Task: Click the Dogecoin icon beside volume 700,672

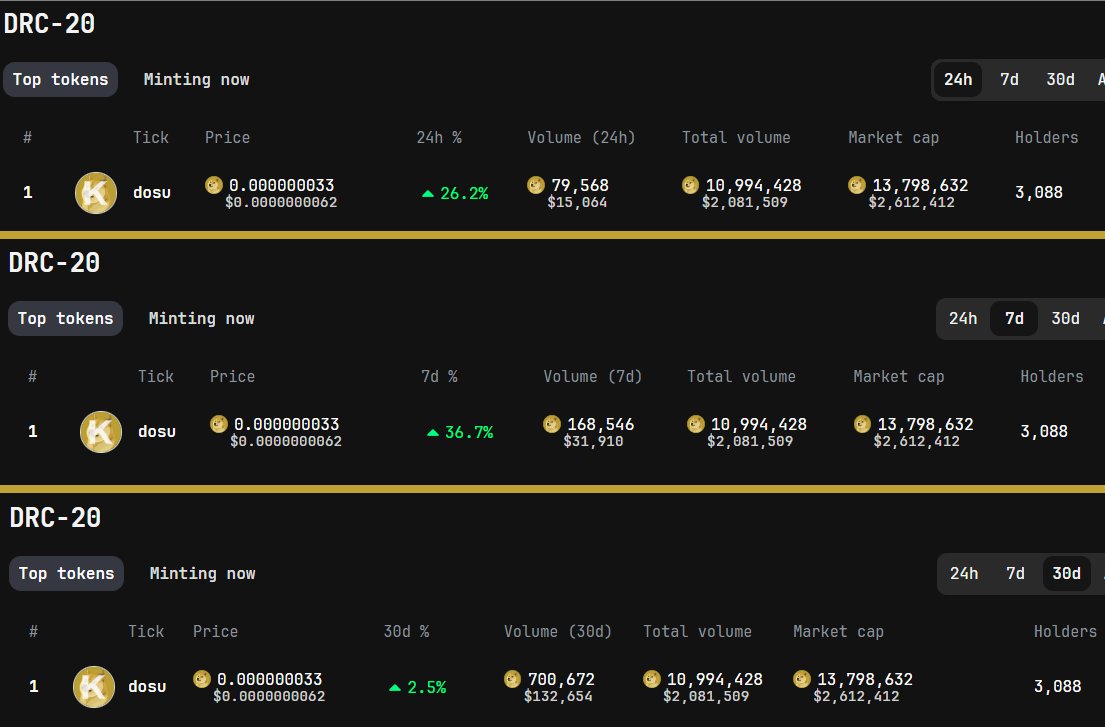Action: [x=512, y=678]
